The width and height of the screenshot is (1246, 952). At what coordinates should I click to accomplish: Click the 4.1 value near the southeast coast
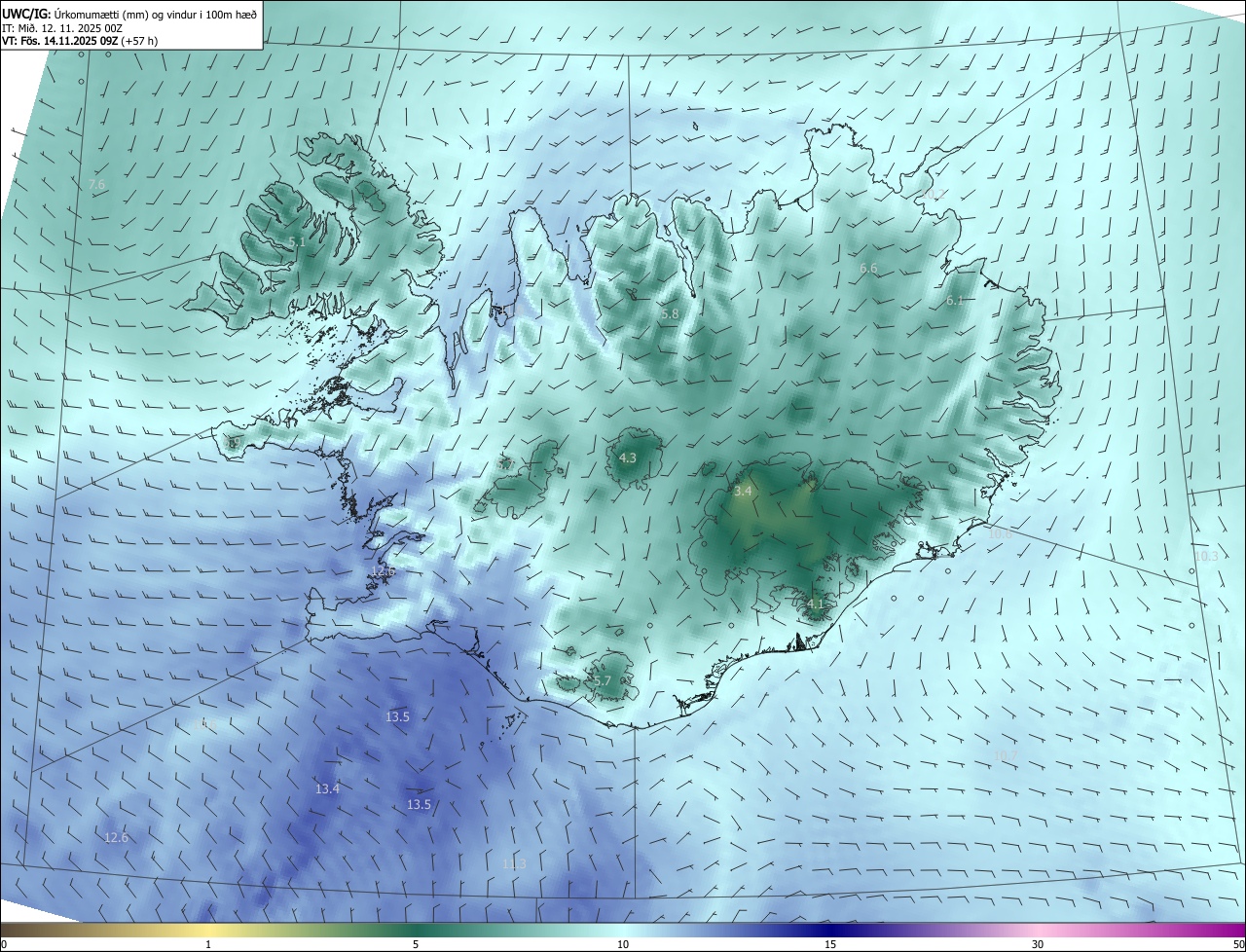tap(815, 604)
